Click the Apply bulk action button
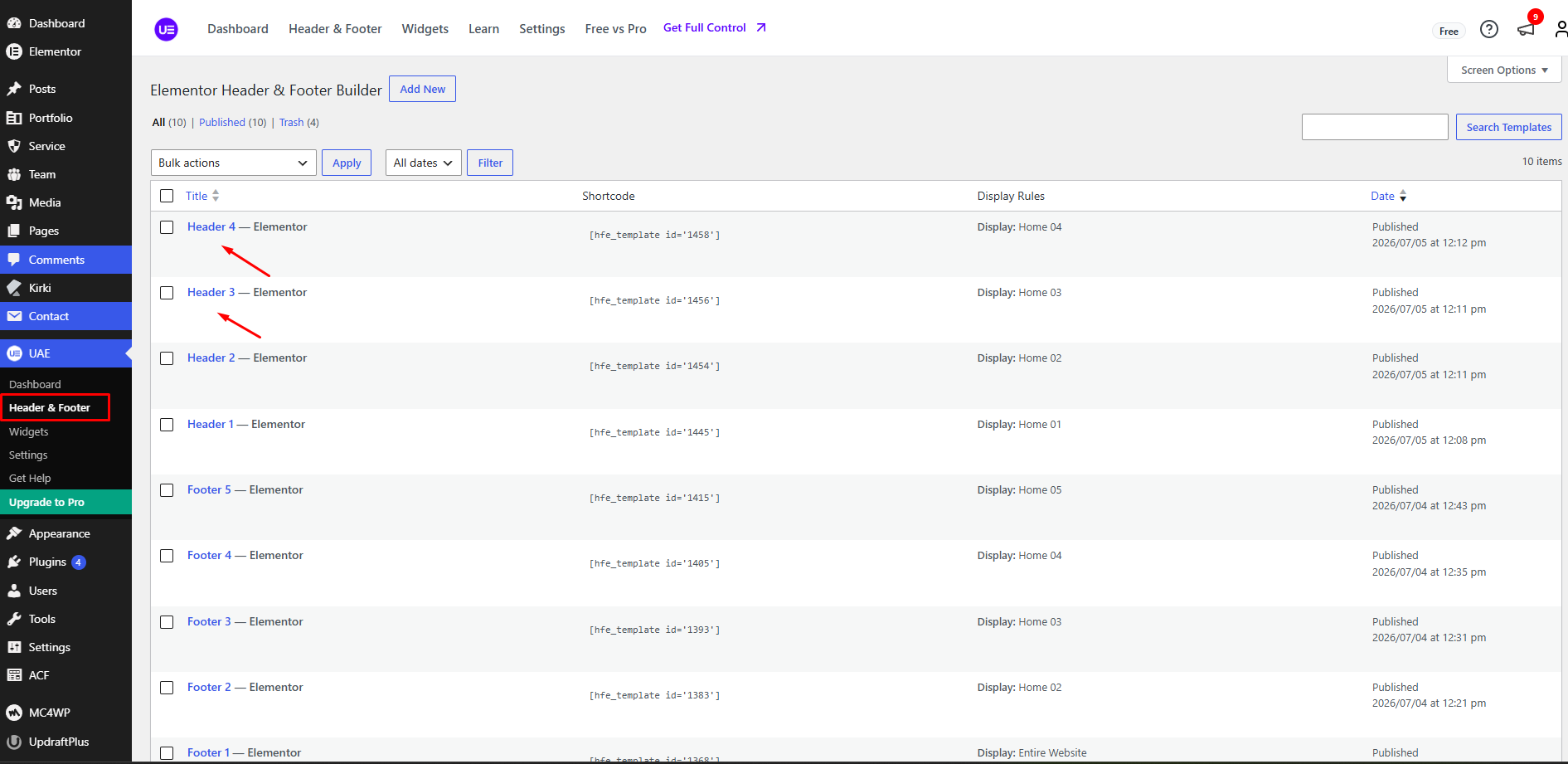The width and height of the screenshot is (1568, 764). pyautogui.click(x=347, y=163)
